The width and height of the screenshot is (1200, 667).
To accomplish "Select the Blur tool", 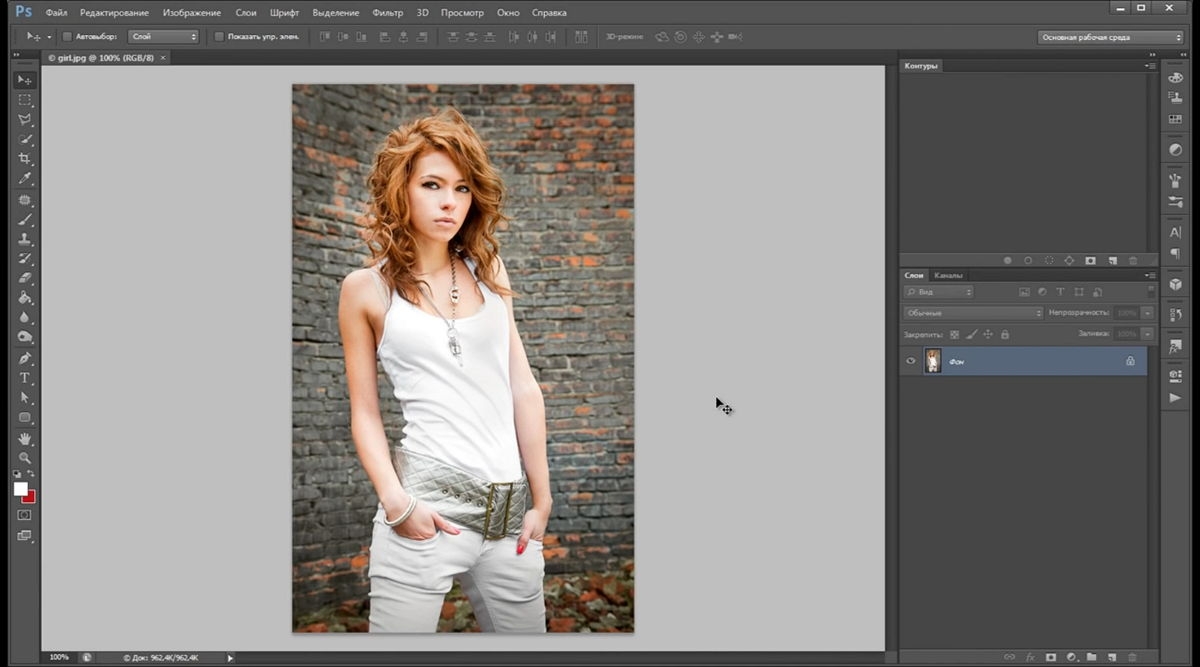I will (x=25, y=318).
